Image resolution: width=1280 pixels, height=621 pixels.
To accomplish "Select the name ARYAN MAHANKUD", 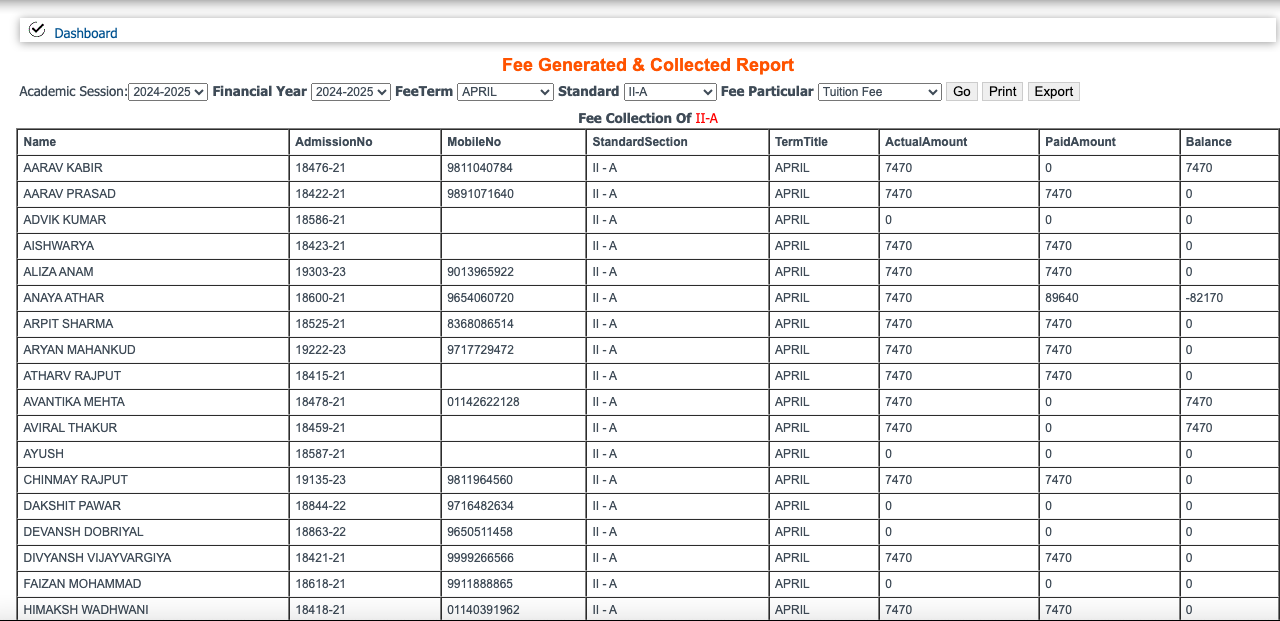I will coord(79,350).
